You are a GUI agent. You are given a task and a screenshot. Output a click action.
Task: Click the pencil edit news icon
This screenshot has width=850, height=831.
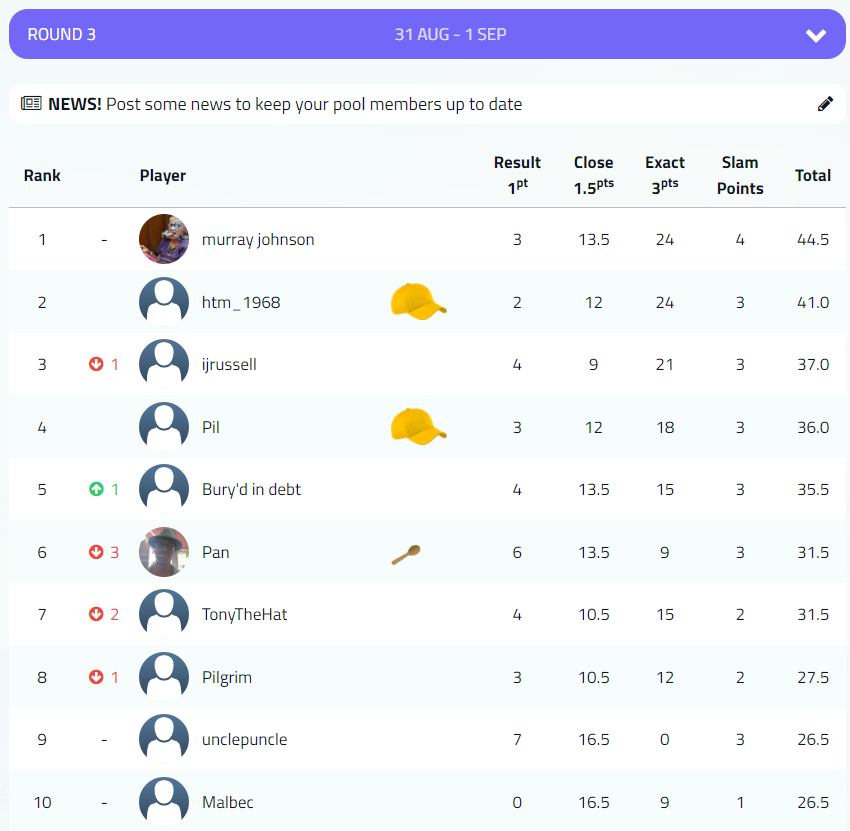coord(825,104)
